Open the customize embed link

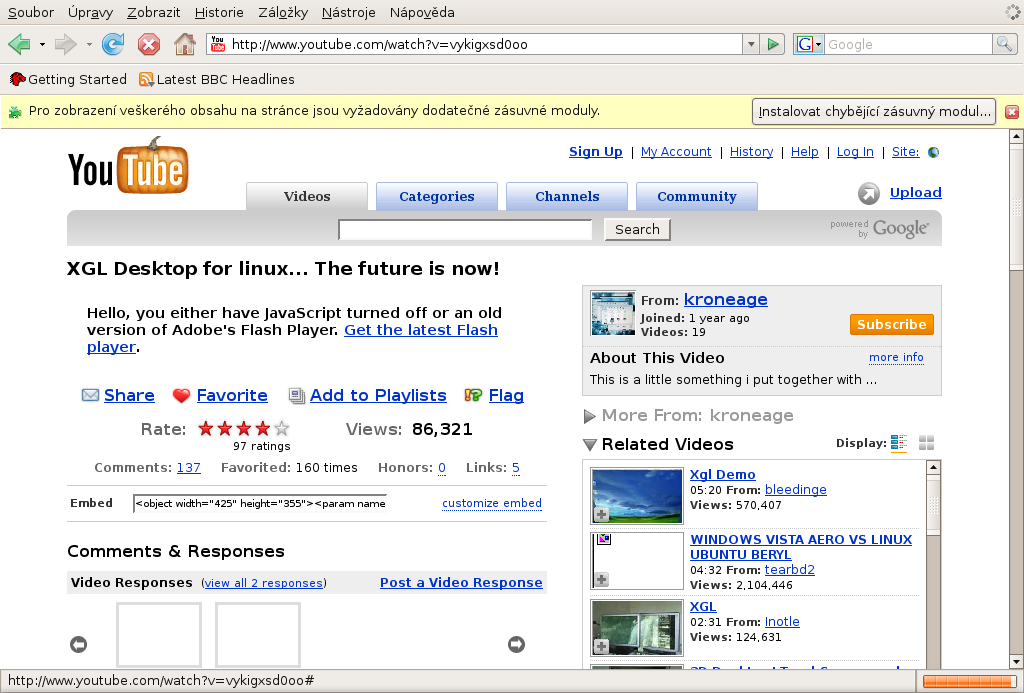tap(492, 503)
